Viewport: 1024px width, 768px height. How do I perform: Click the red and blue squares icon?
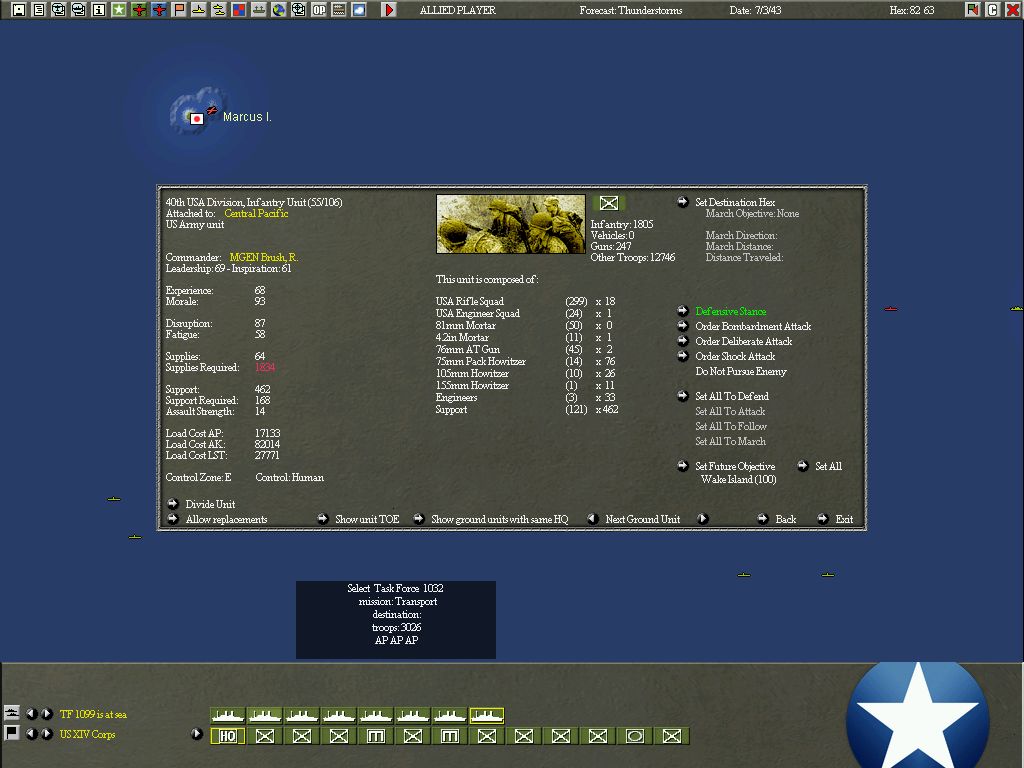[x=239, y=10]
